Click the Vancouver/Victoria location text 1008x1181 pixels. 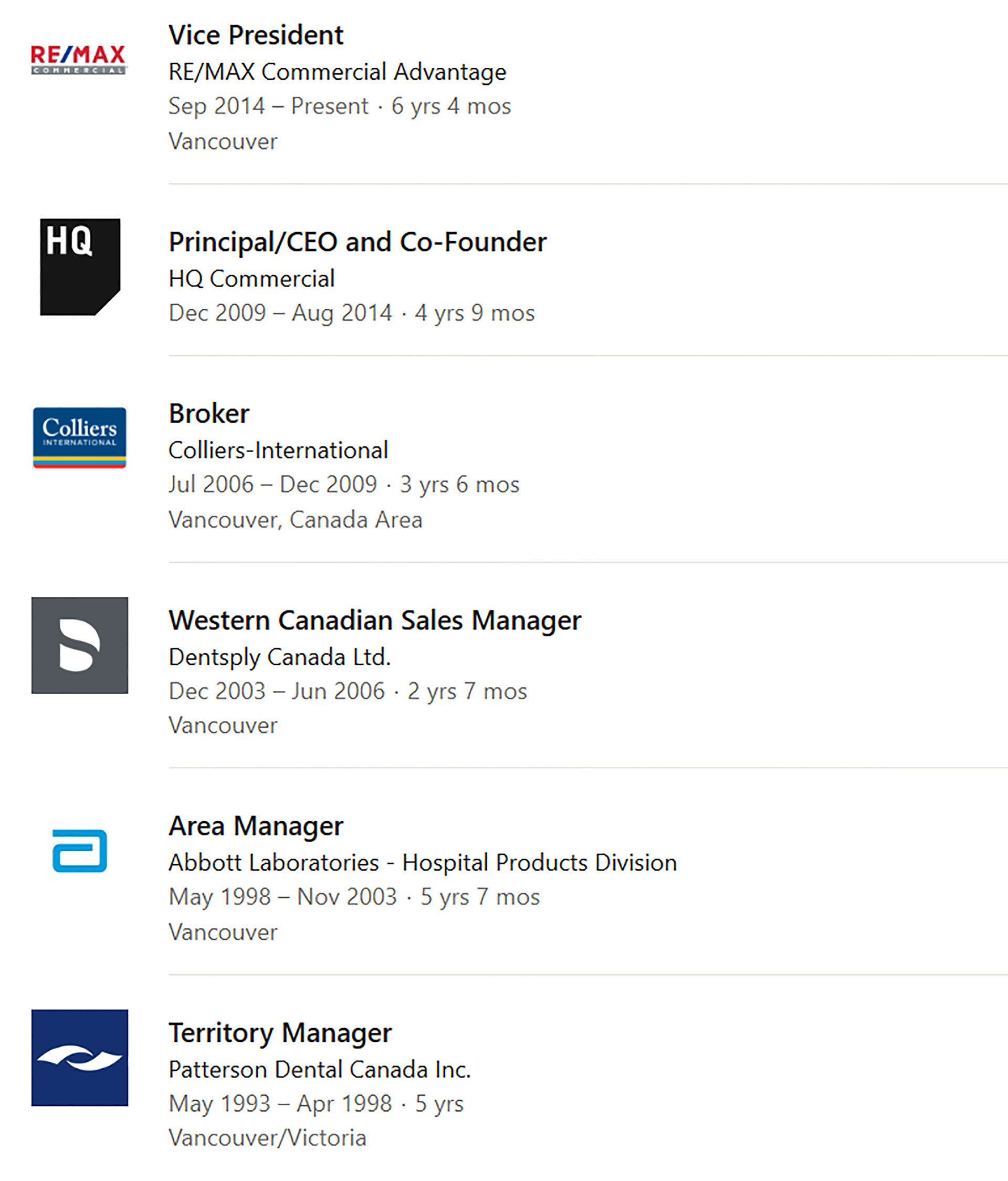point(267,1138)
